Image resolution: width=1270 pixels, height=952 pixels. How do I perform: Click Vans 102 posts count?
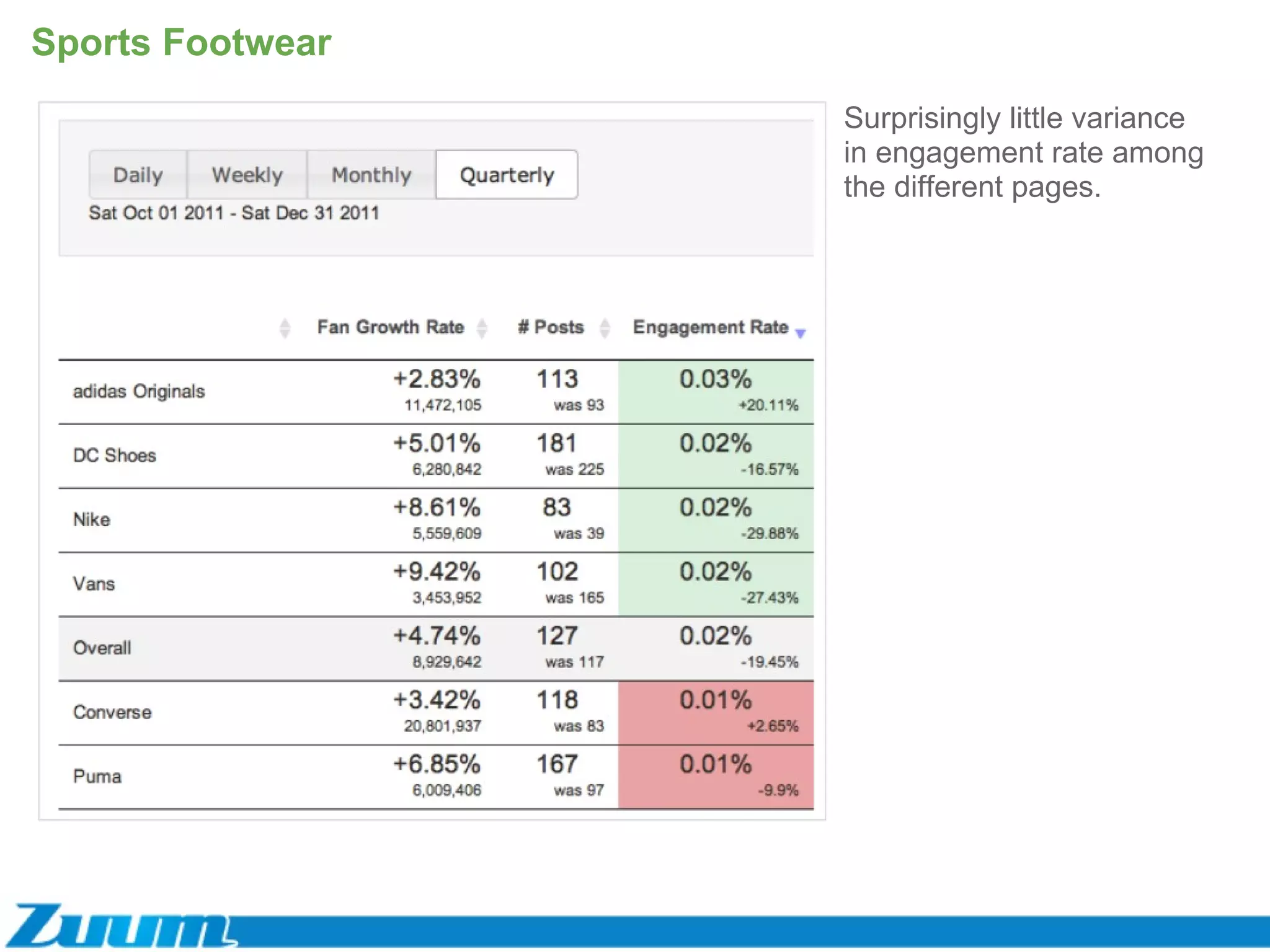[557, 571]
